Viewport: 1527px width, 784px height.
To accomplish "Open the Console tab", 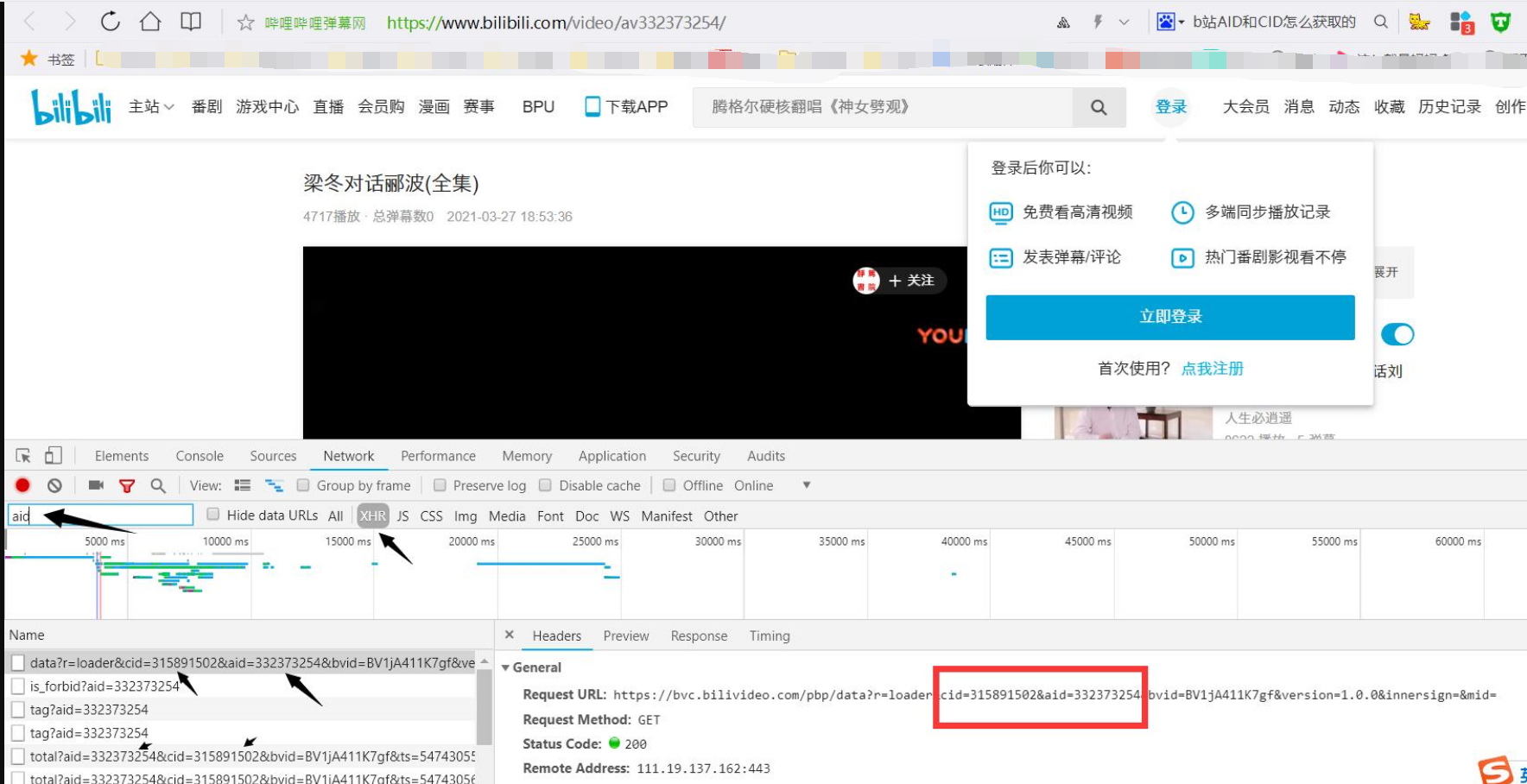I will pyautogui.click(x=200, y=456).
